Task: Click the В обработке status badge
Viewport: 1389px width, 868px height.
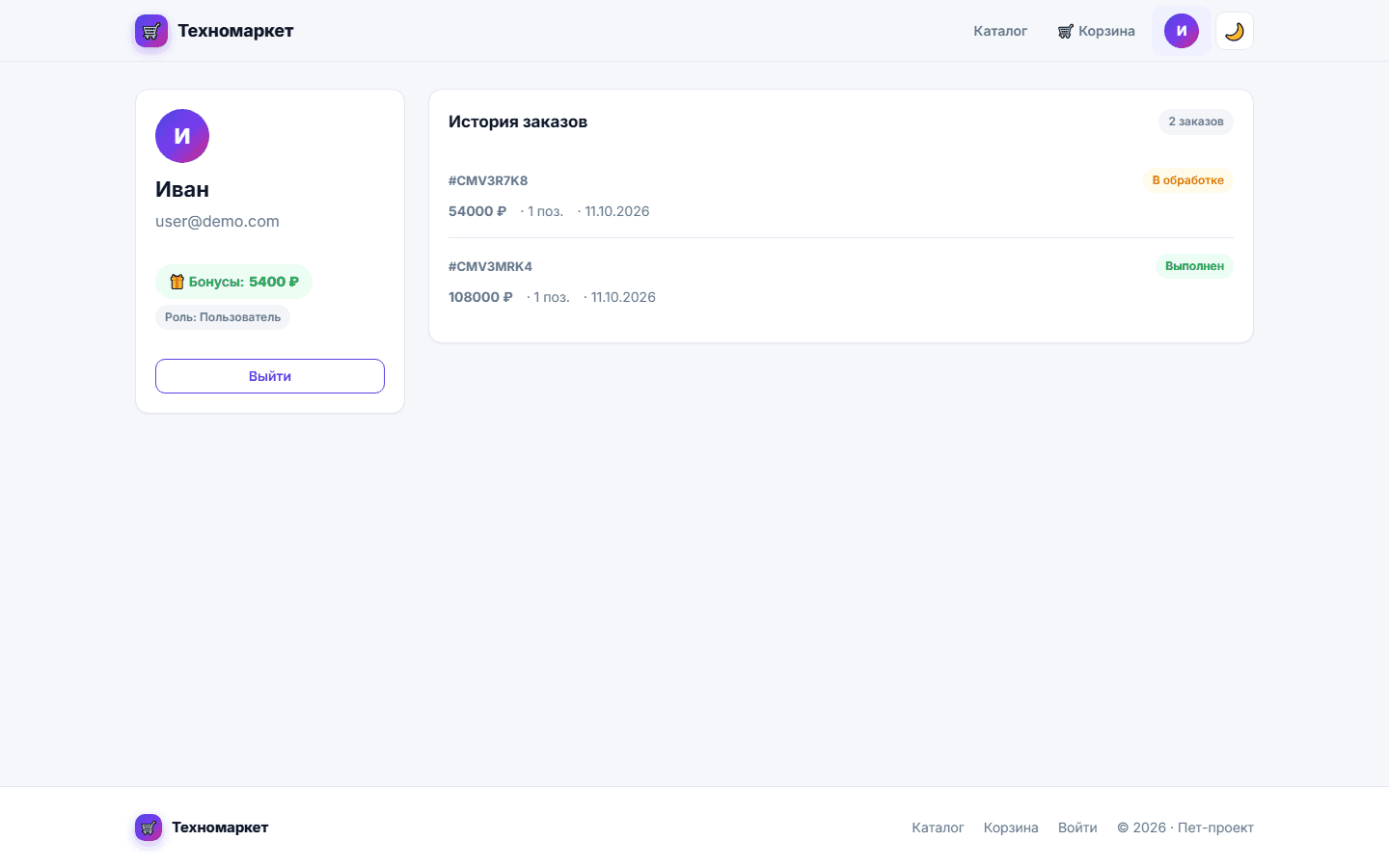Action: click(1188, 180)
